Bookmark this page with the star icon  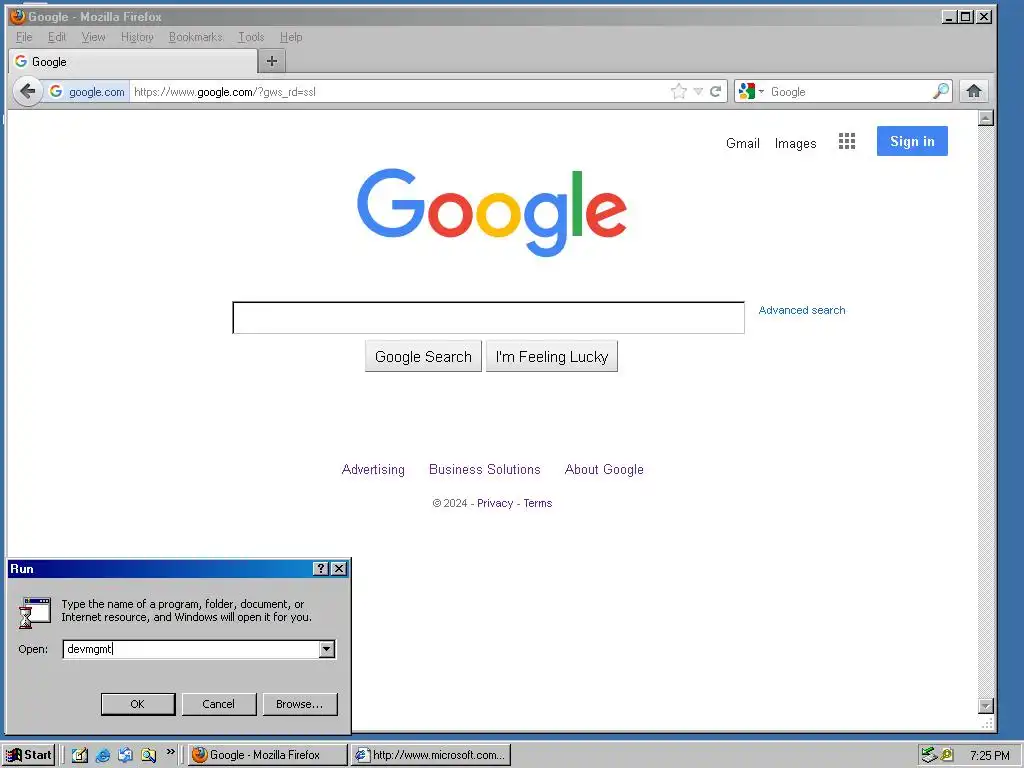click(679, 91)
